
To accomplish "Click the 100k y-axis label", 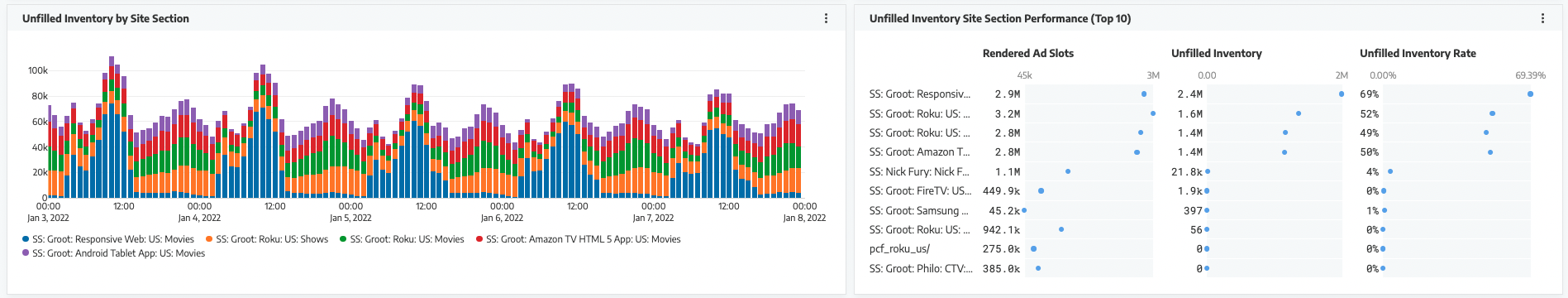I will (x=38, y=71).
